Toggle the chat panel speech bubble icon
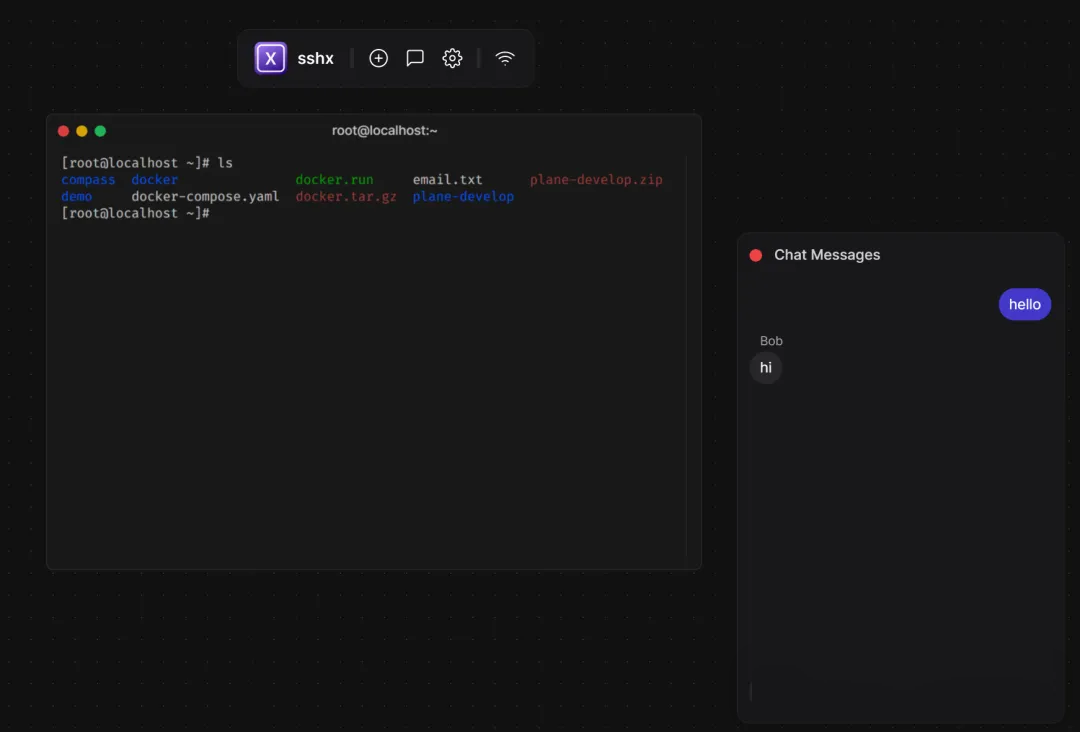 pos(415,58)
